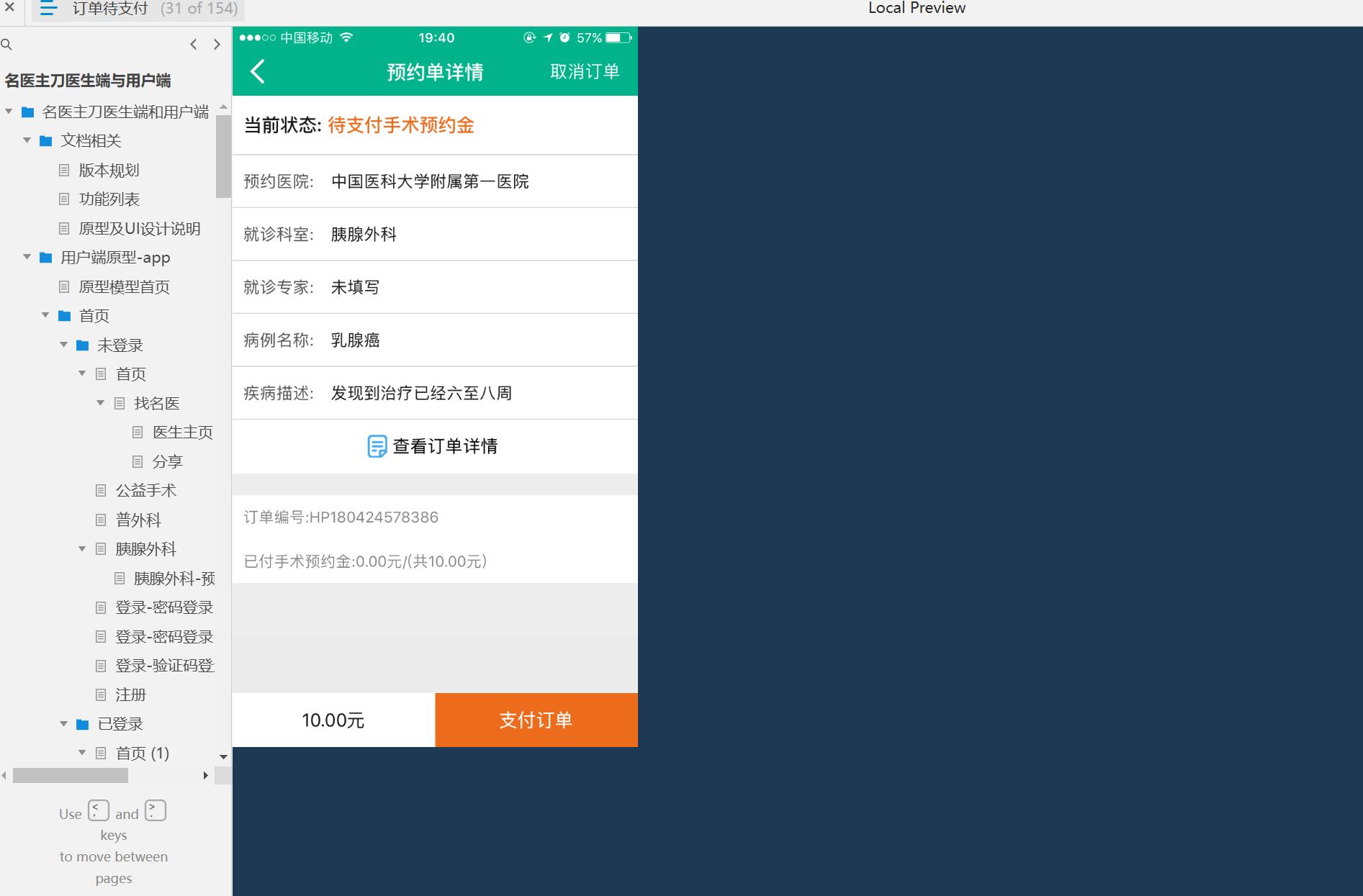The height and width of the screenshot is (896, 1363).
Task: Open the 注册 page
Action: [130, 695]
